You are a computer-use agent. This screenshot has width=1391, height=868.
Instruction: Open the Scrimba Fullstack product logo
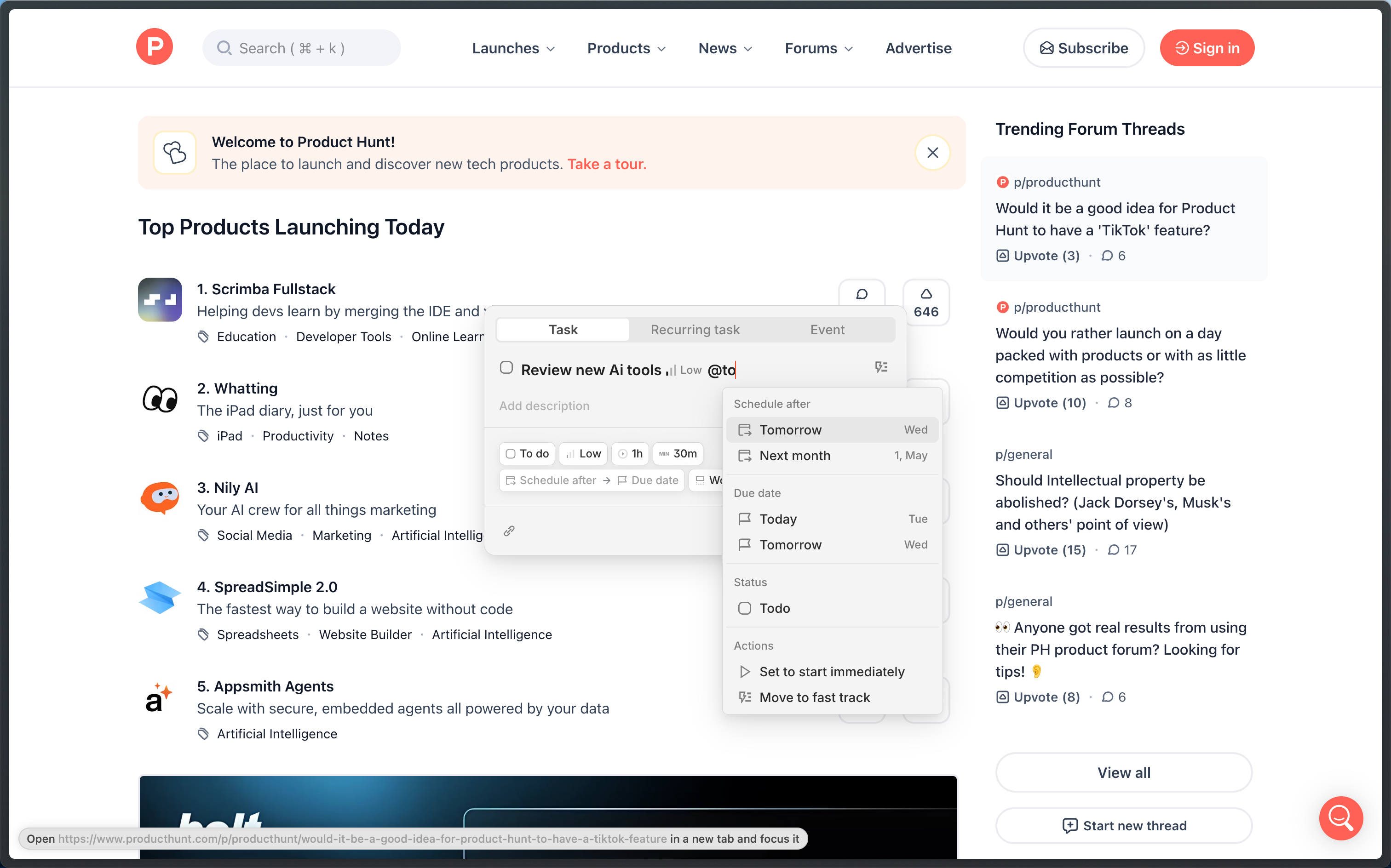coord(160,300)
